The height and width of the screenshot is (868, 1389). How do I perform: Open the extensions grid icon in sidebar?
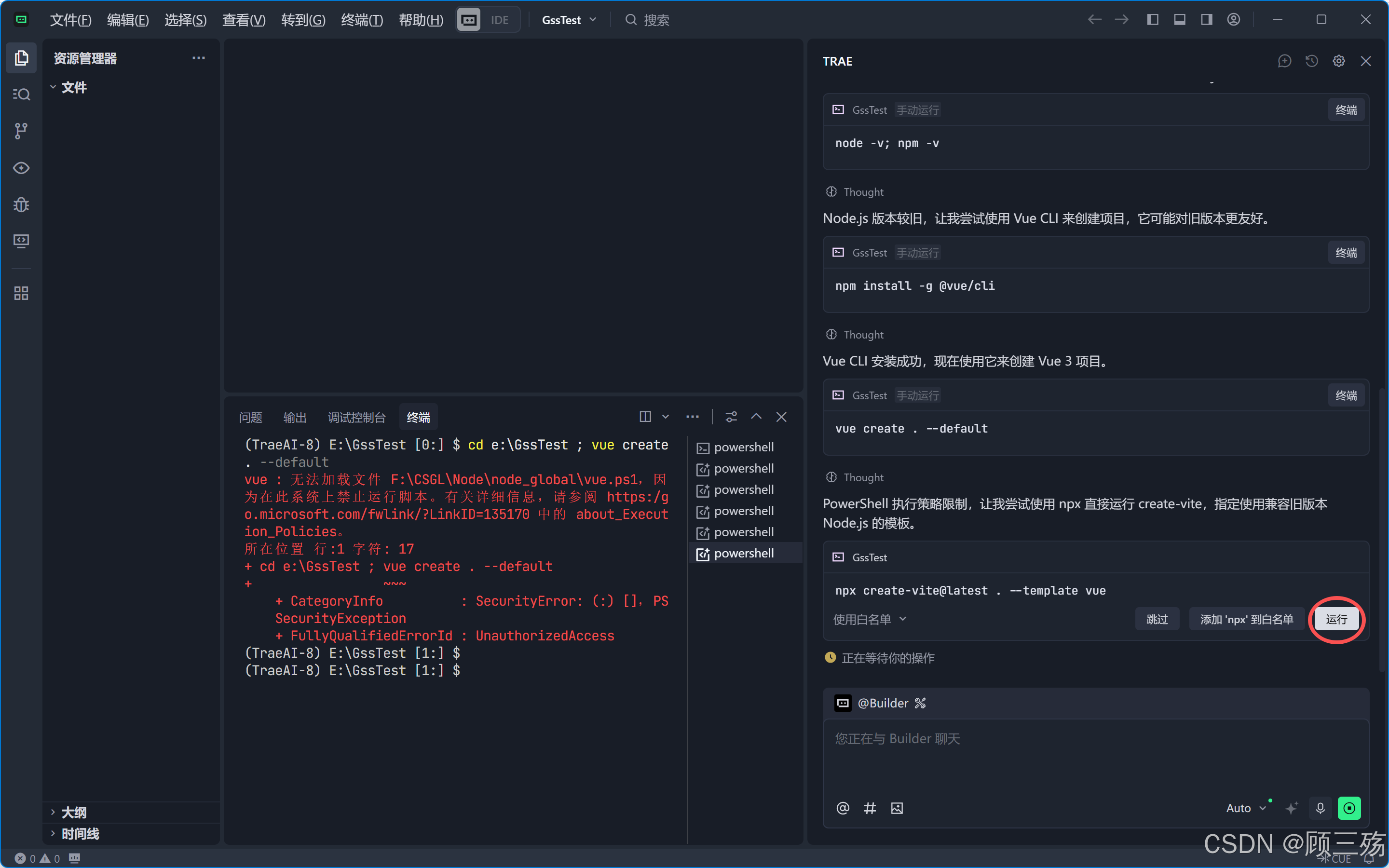(21, 293)
